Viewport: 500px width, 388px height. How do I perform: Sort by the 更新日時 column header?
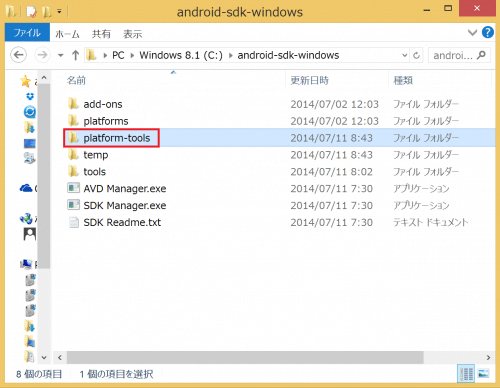pyautogui.click(x=309, y=80)
